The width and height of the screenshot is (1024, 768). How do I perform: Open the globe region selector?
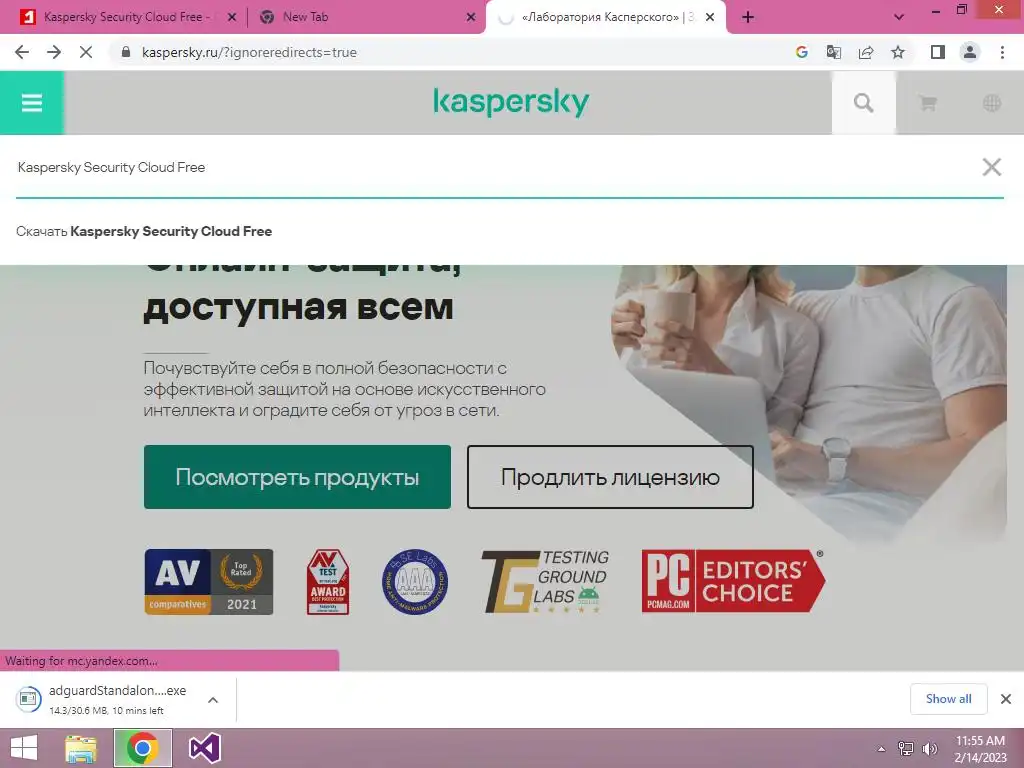click(x=991, y=103)
